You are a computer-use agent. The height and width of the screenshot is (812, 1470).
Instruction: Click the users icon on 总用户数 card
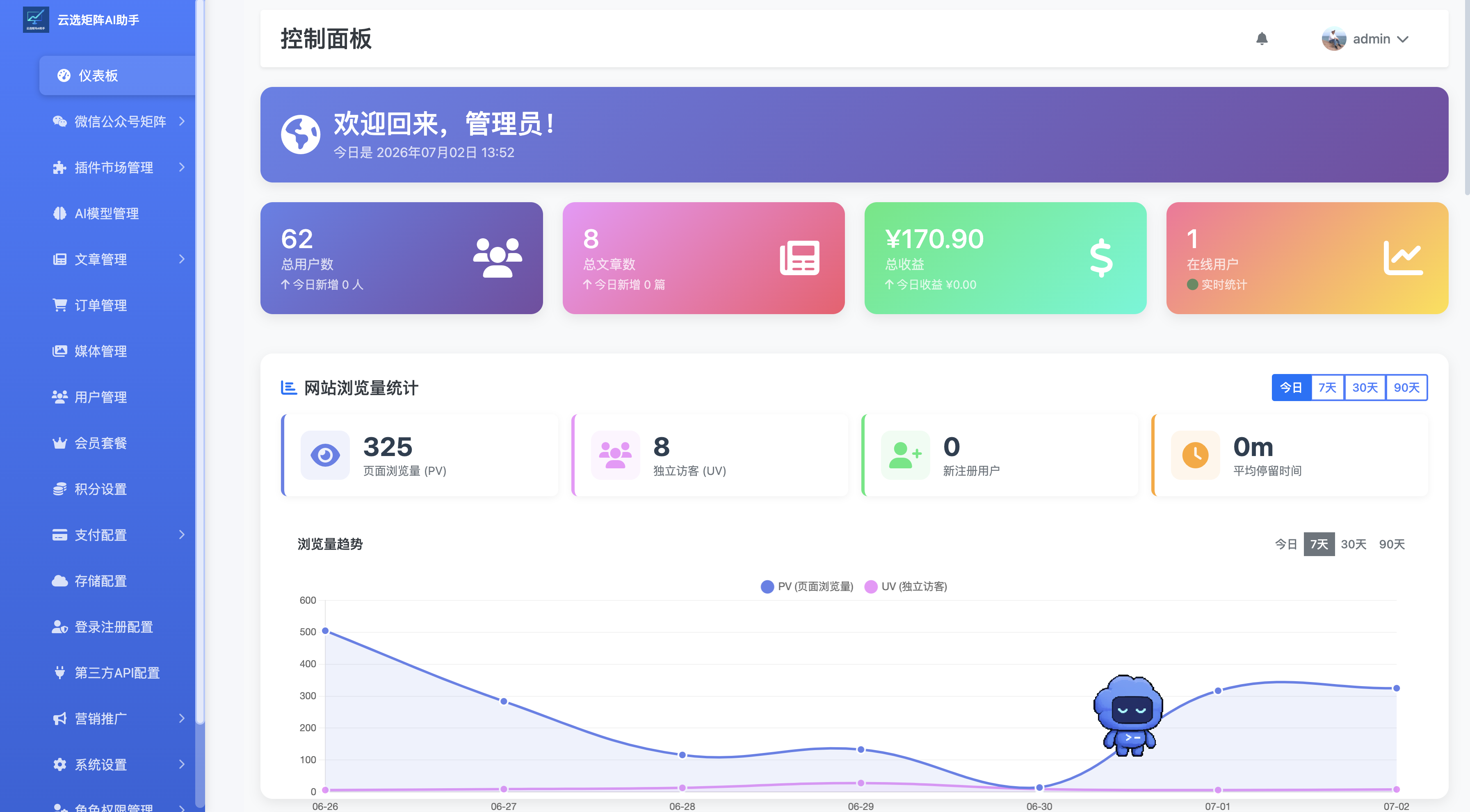pos(498,258)
